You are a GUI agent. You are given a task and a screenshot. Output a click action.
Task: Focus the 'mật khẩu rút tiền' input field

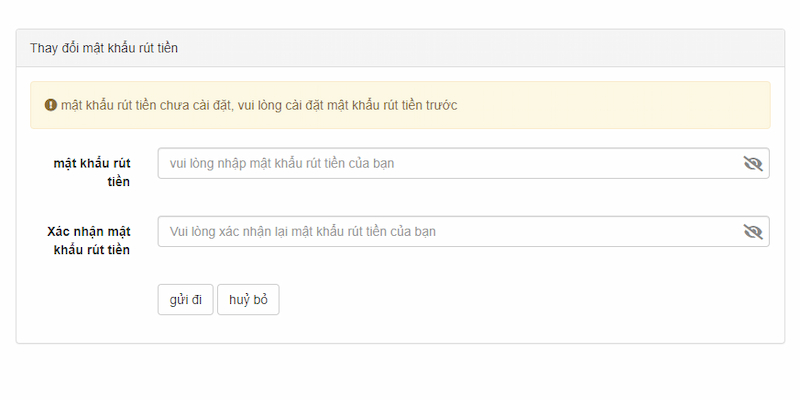(463, 163)
